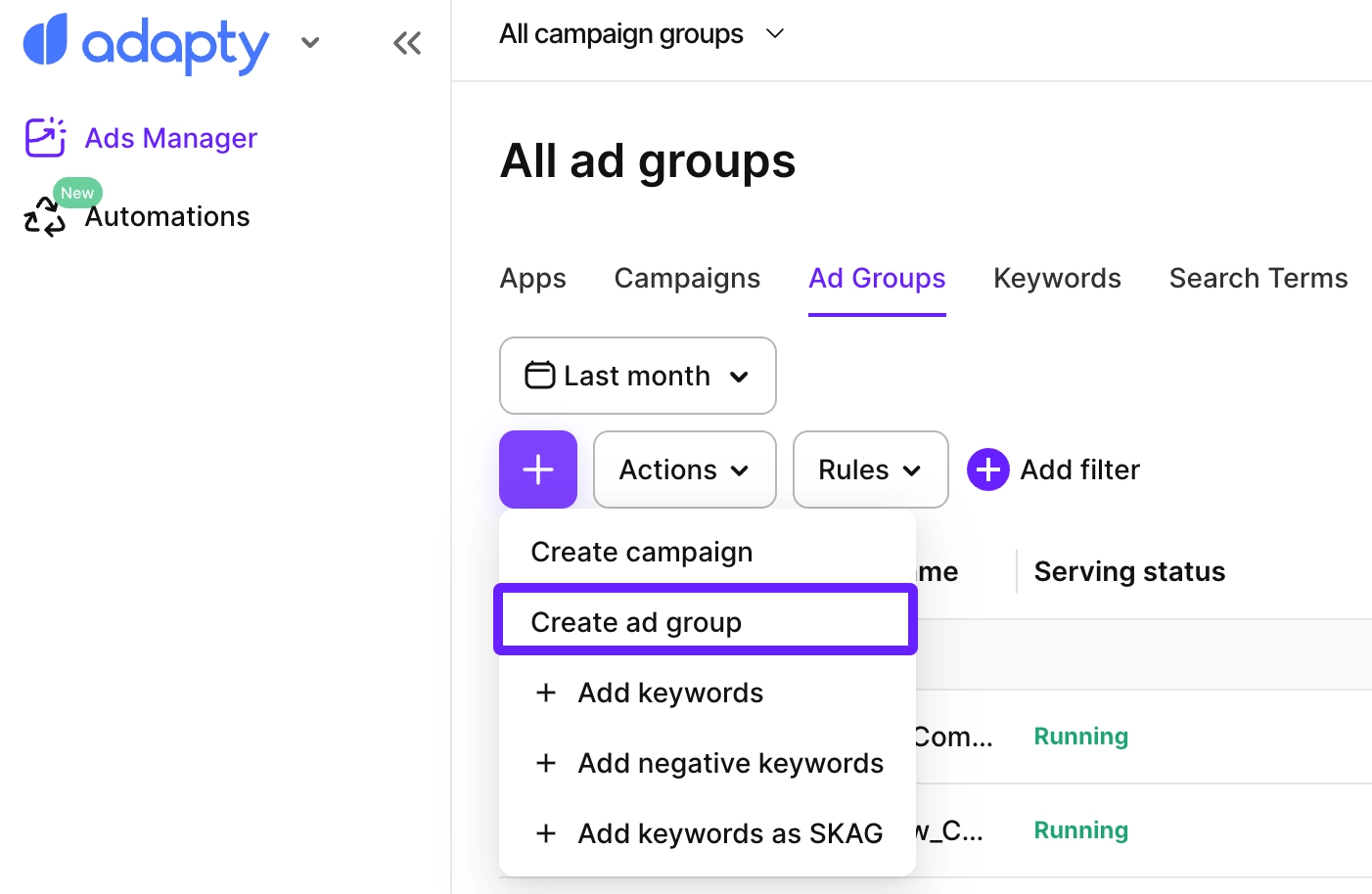Viewport: 1372px width, 894px height.
Task: Choose Add negative keywords from the menu
Action: point(729,763)
